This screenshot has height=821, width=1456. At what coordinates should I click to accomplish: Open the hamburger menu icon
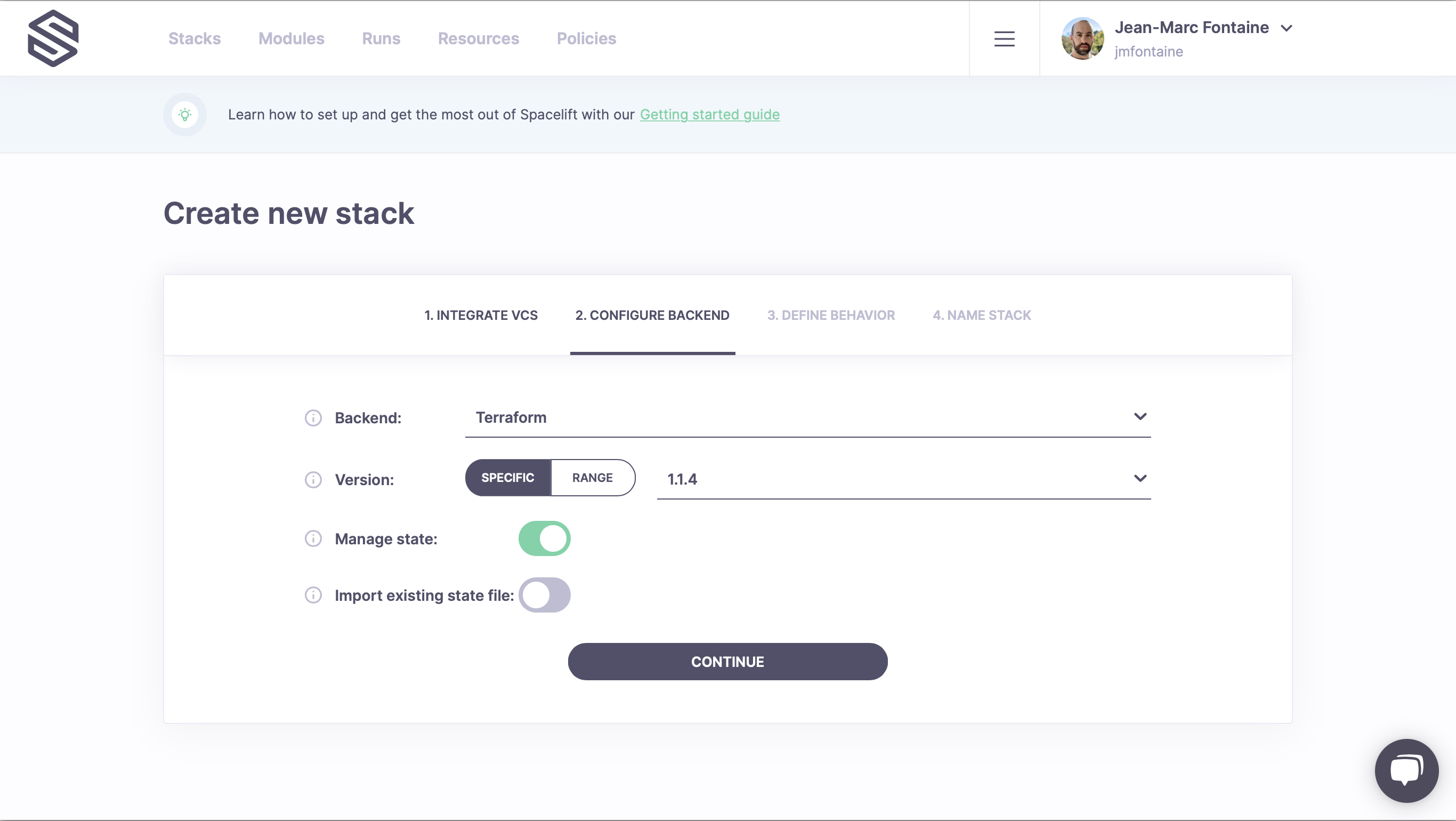[1004, 38]
